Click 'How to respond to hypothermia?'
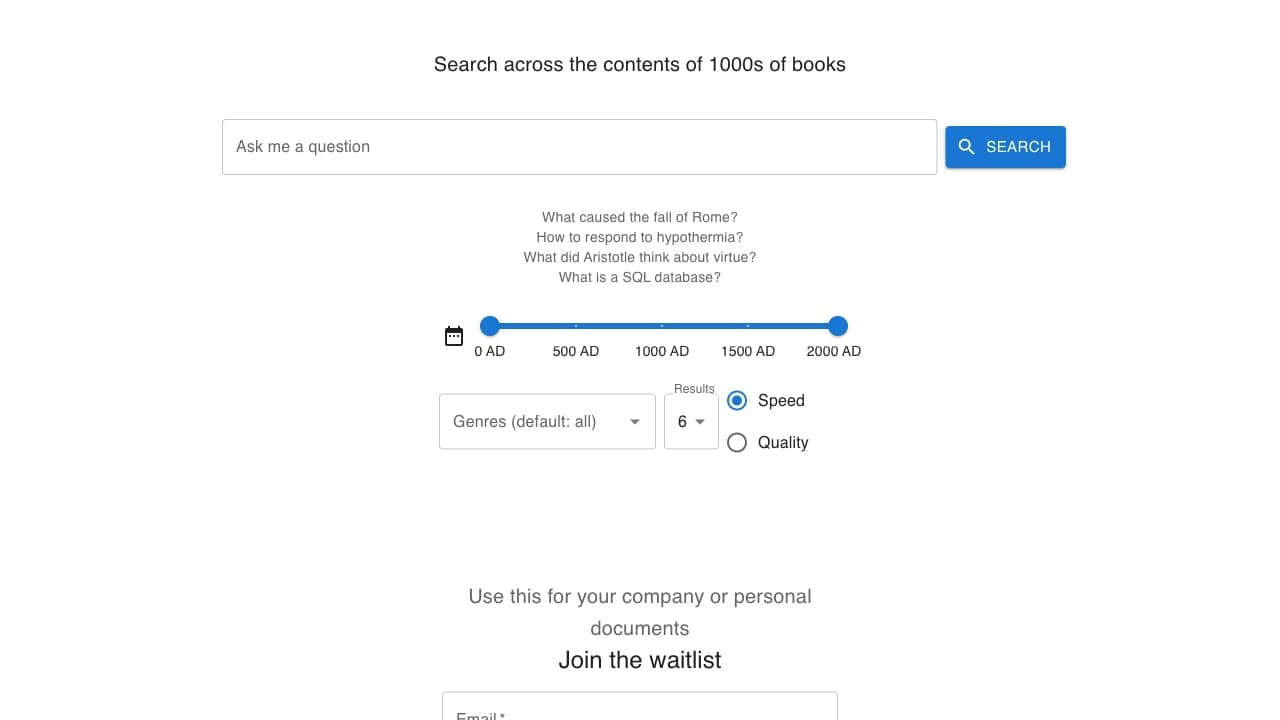The height and width of the screenshot is (720, 1280). (x=639, y=237)
